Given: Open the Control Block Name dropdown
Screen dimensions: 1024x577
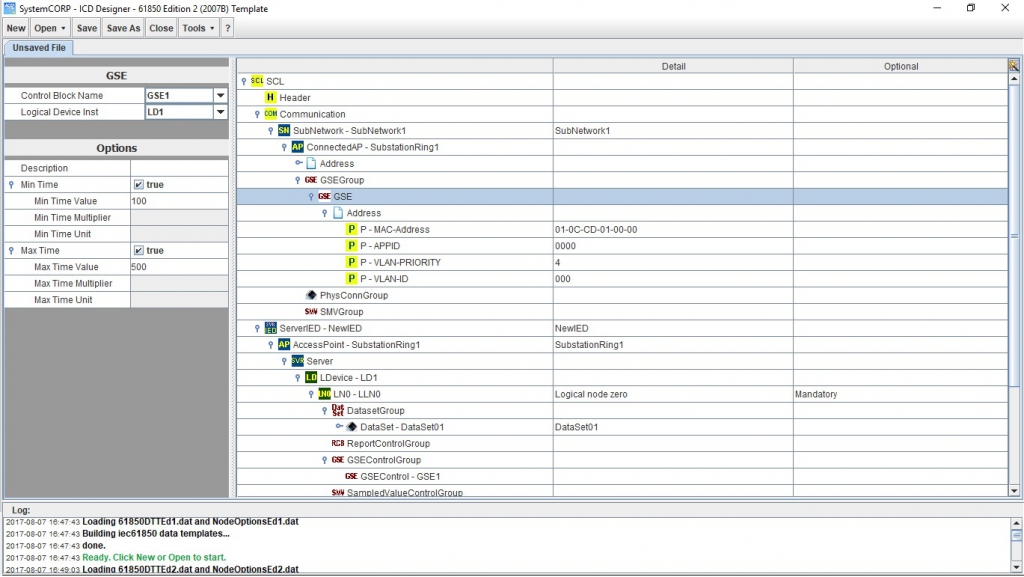Looking at the screenshot, I should pyautogui.click(x=221, y=95).
